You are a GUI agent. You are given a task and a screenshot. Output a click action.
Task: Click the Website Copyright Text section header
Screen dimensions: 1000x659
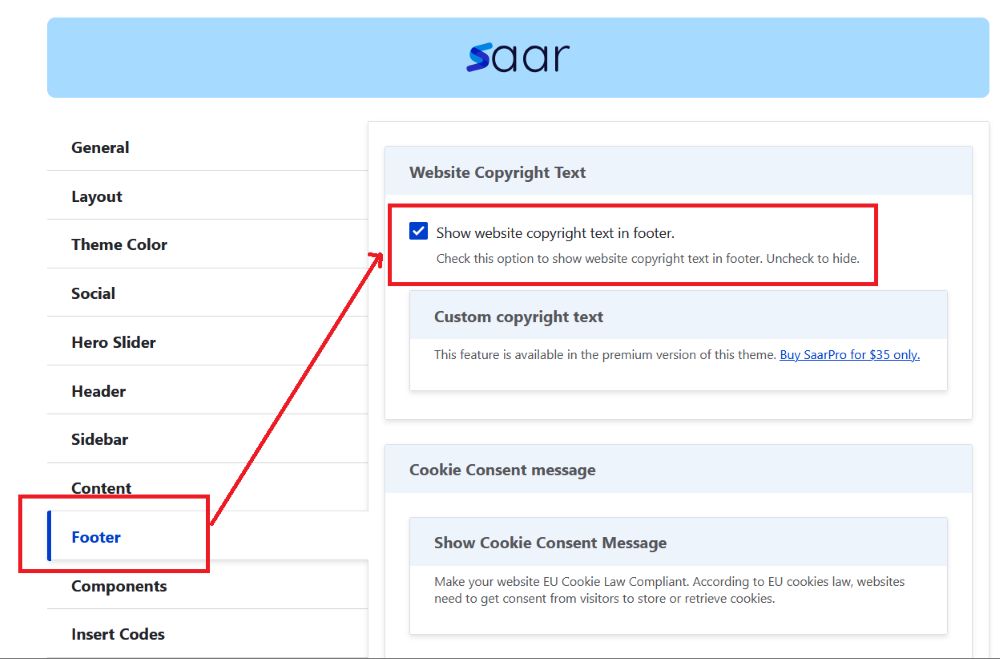point(497,172)
